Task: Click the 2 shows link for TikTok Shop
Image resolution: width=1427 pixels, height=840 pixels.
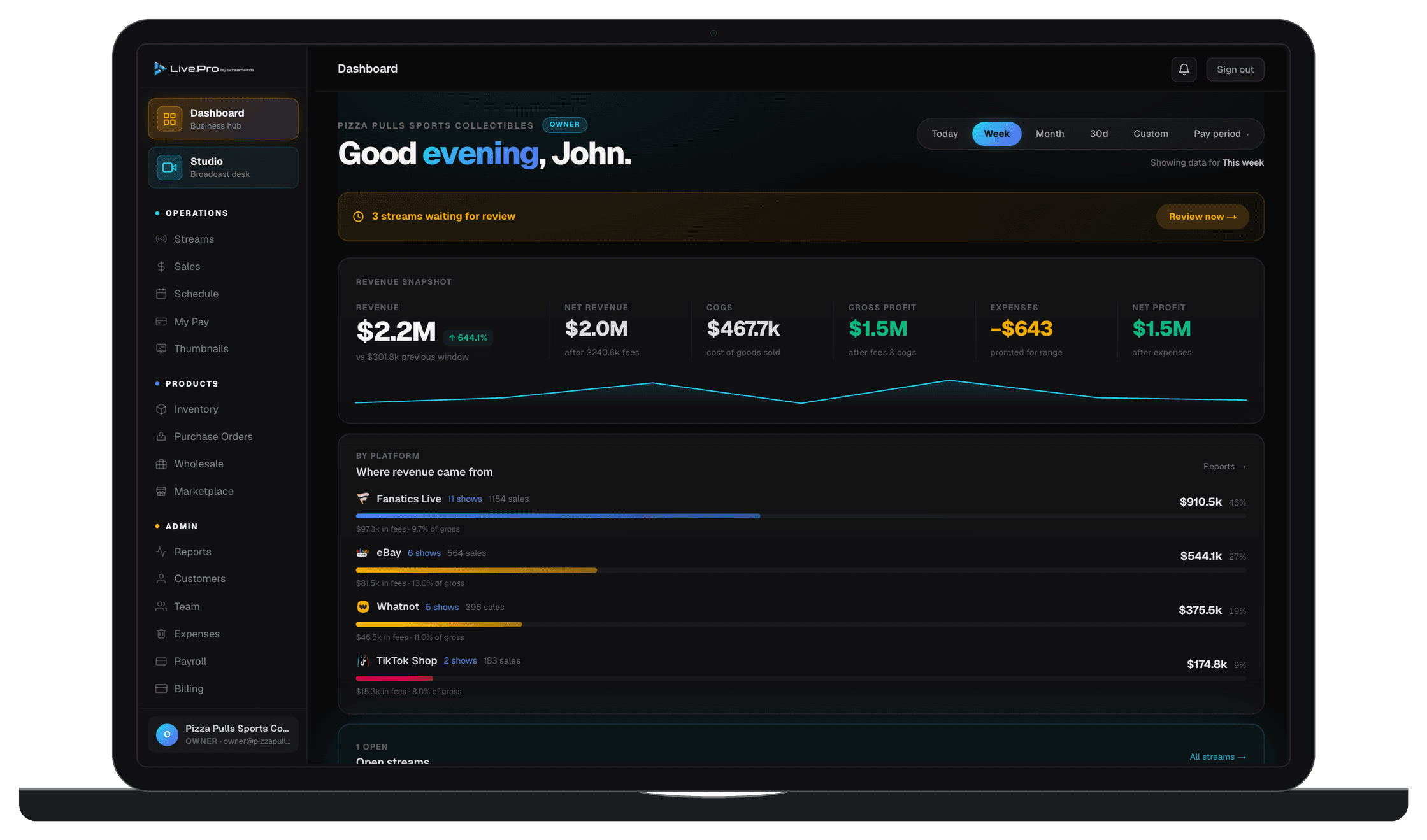Action: click(x=460, y=660)
